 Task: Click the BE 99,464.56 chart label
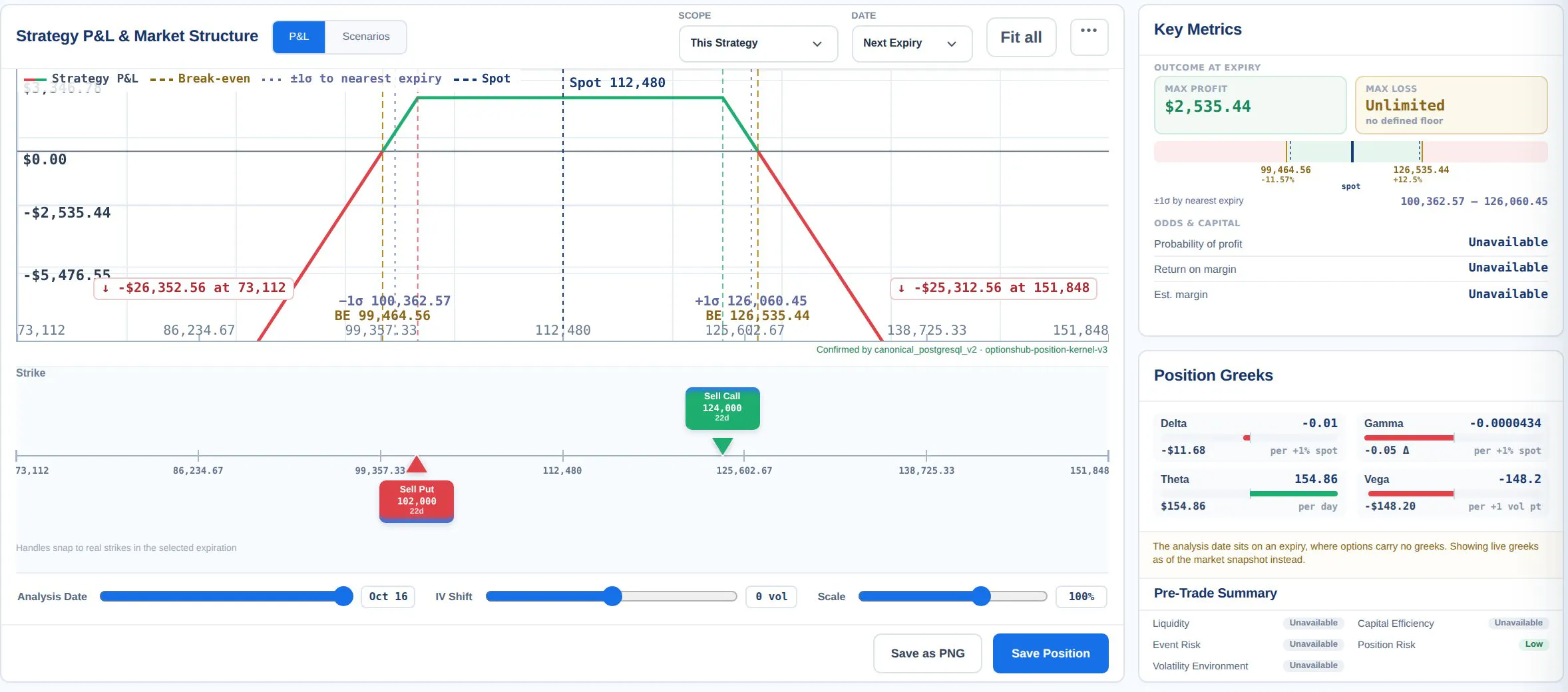coord(382,315)
